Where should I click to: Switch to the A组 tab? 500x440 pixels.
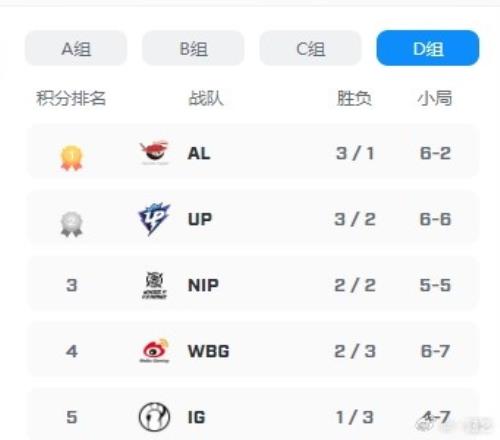coord(76,48)
